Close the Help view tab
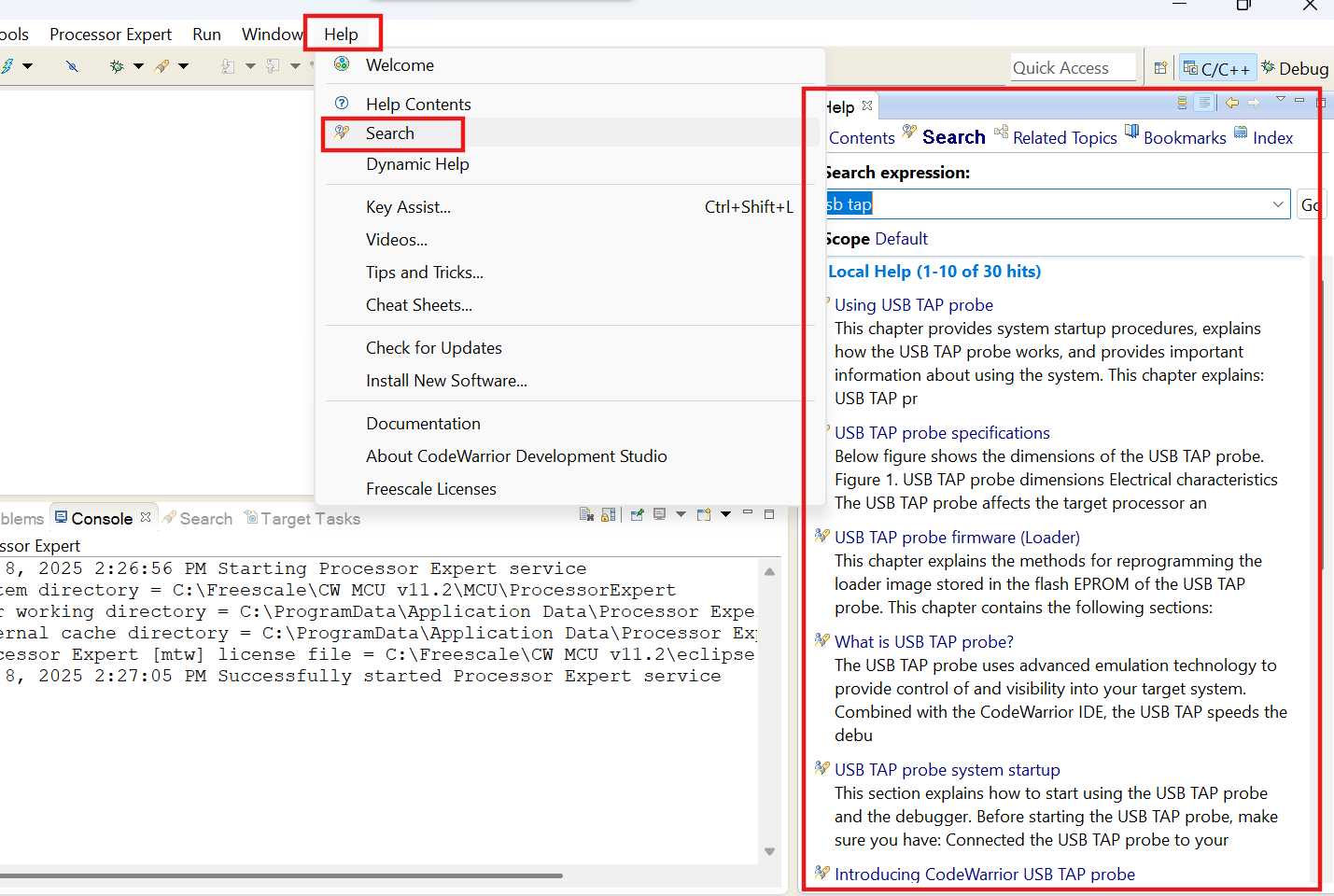The height and width of the screenshot is (896, 1334). [x=867, y=105]
